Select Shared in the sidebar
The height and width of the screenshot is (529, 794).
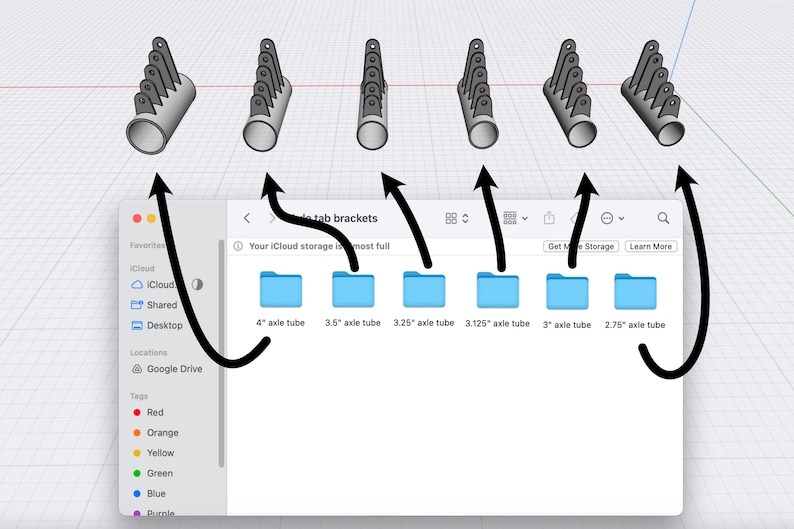154,305
